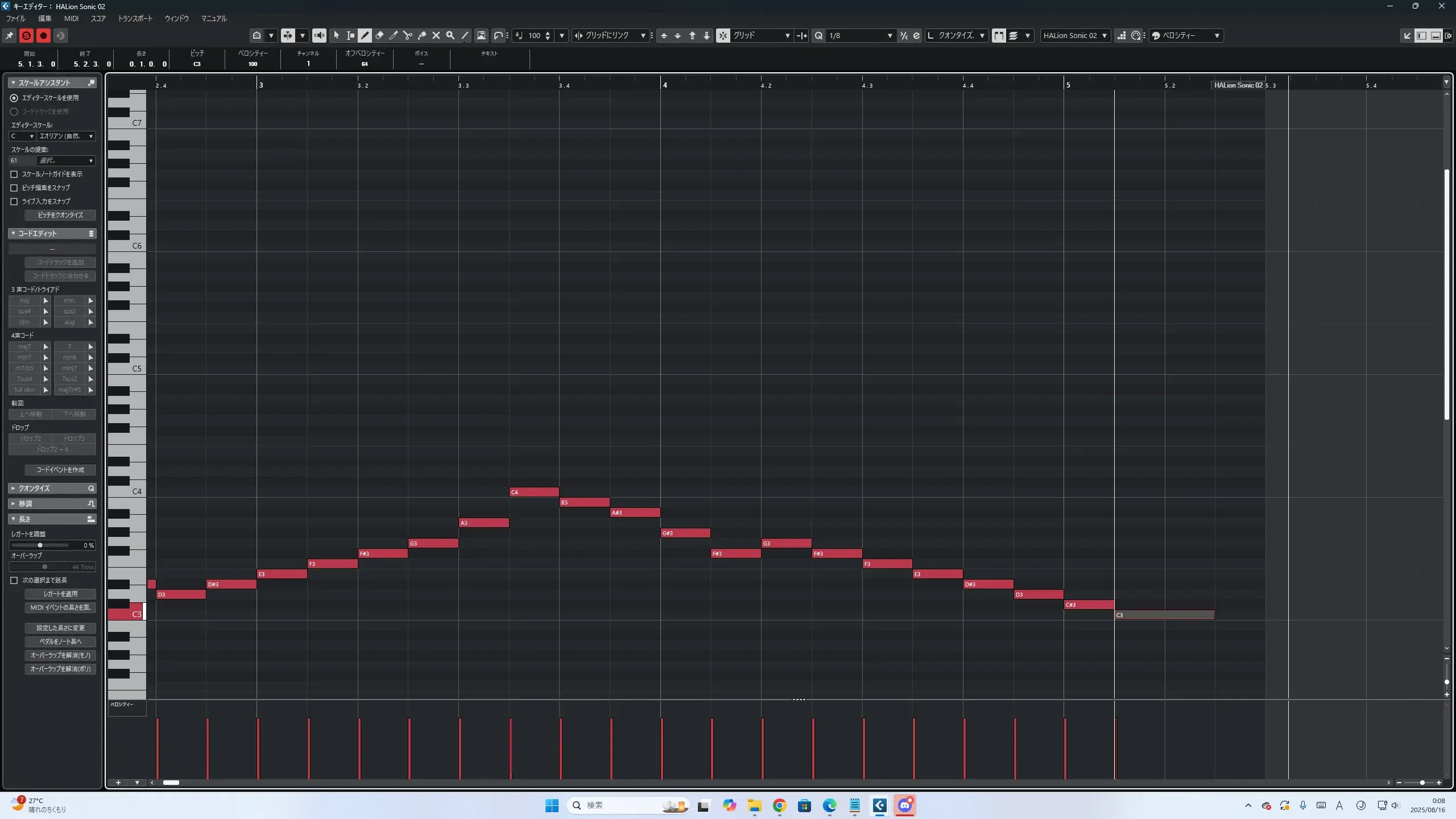Open the トランスポート menu
The height and width of the screenshot is (819, 1456).
point(135,18)
